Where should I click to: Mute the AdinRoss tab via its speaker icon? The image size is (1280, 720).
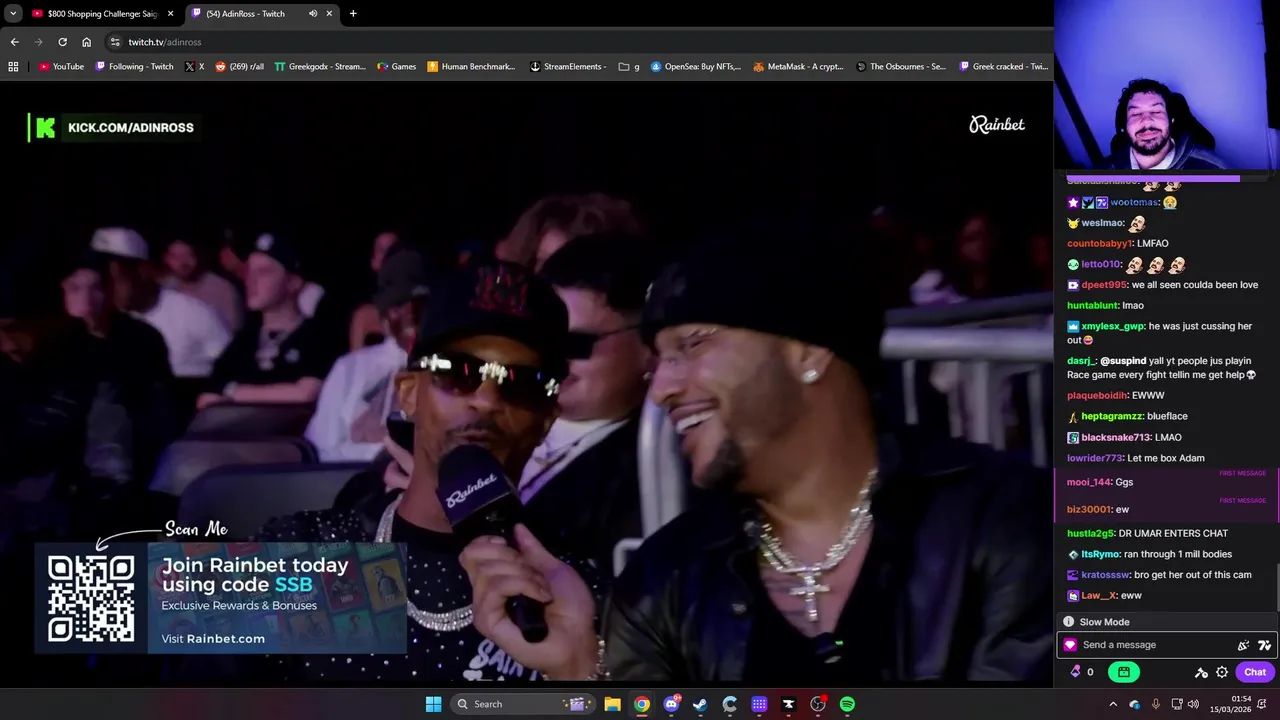[x=313, y=14]
